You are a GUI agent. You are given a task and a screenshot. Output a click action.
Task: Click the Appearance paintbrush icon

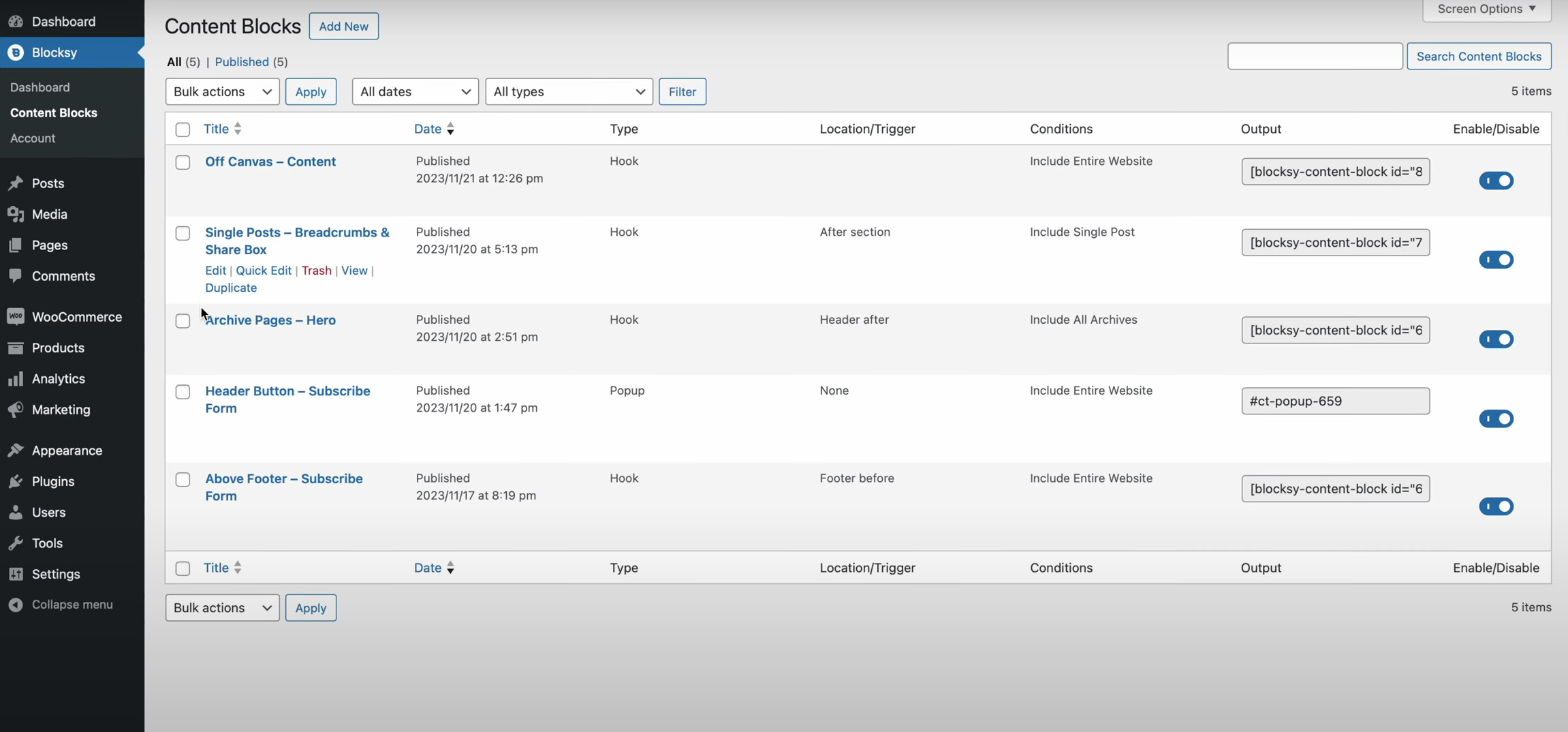pos(16,451)
